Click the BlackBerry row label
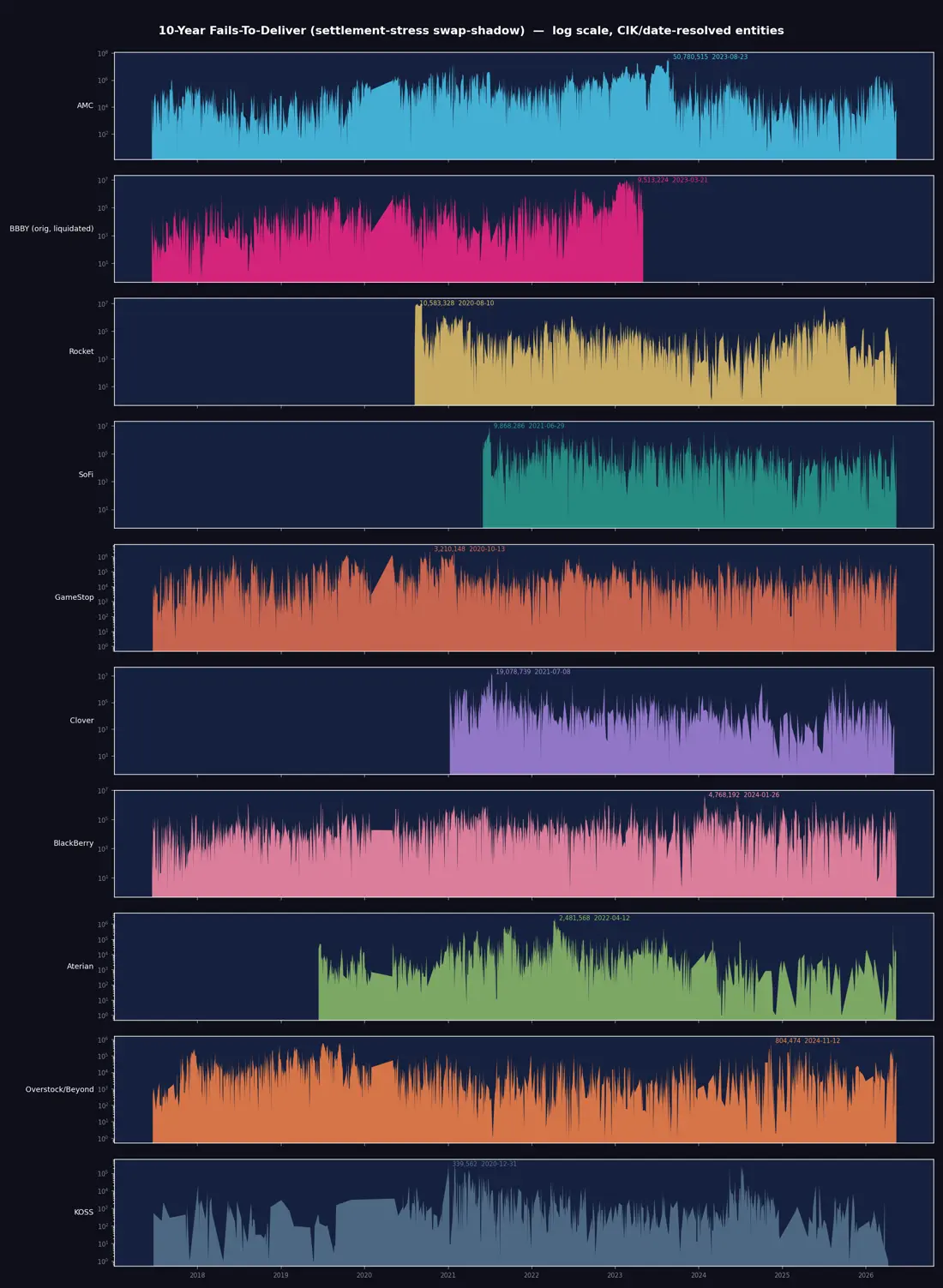This screenshot has height=1288, width=943. coord(74,843)
